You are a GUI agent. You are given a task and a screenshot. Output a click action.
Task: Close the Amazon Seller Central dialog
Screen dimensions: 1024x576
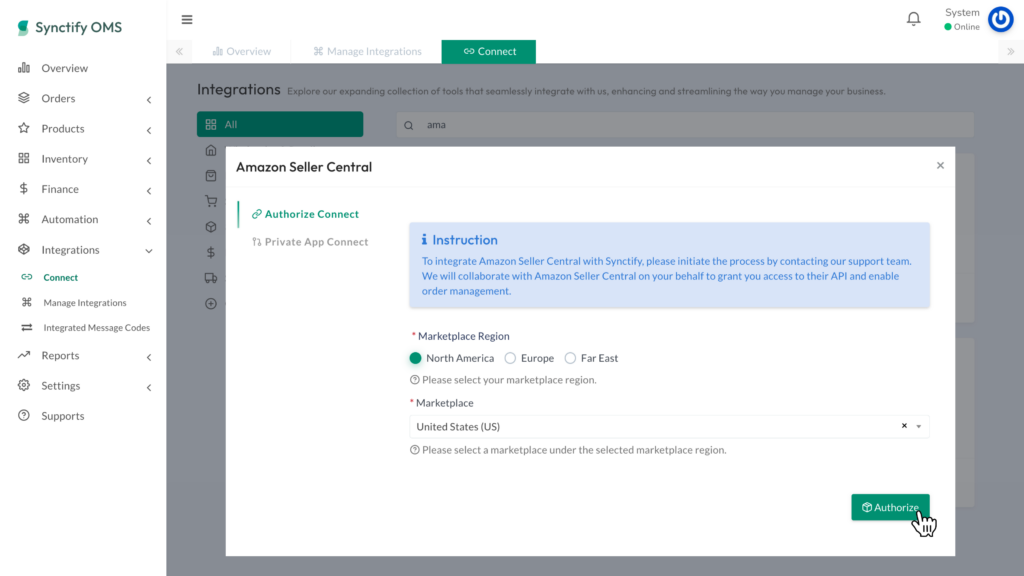(940, 165)
